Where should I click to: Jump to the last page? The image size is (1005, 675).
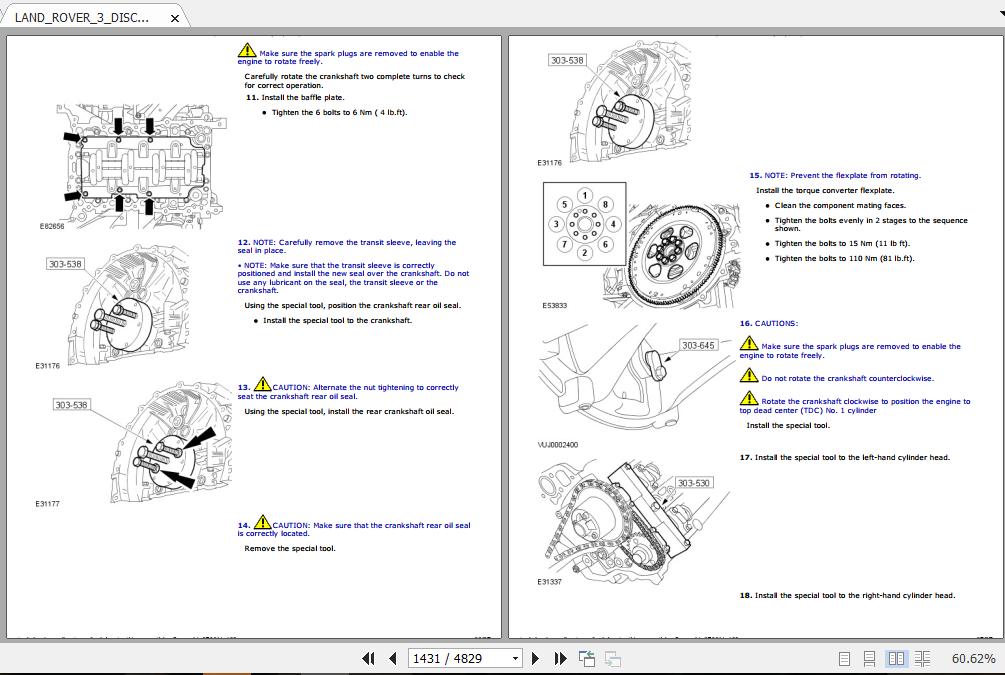pyautogui.click(x=560, y=658)
